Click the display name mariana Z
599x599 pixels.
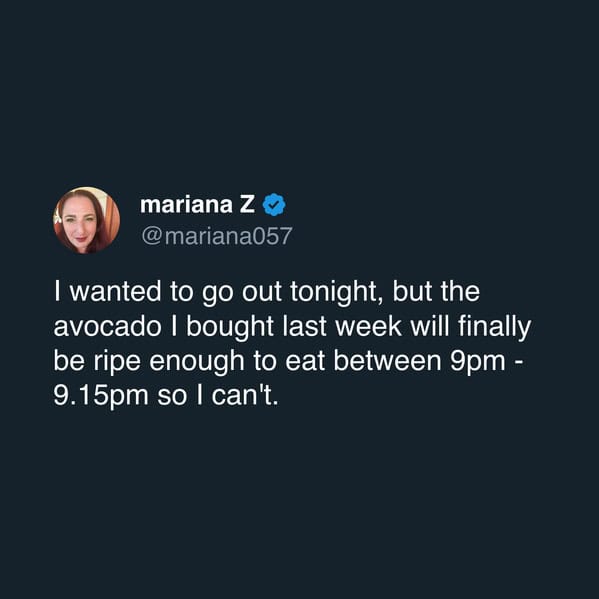point(197,205)
